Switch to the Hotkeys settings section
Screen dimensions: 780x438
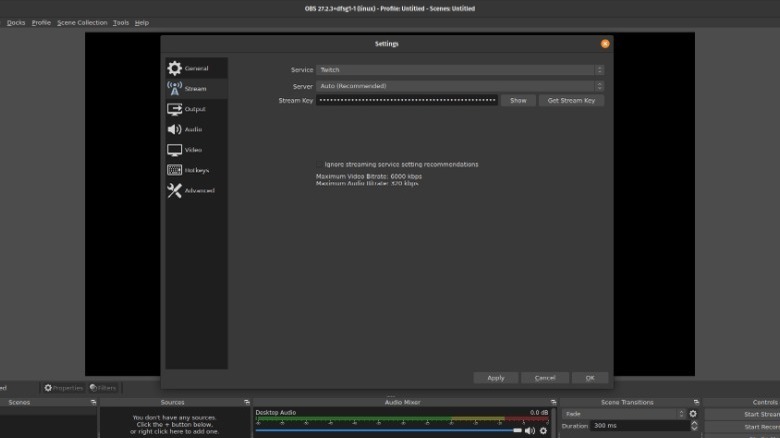coord(196,170)
